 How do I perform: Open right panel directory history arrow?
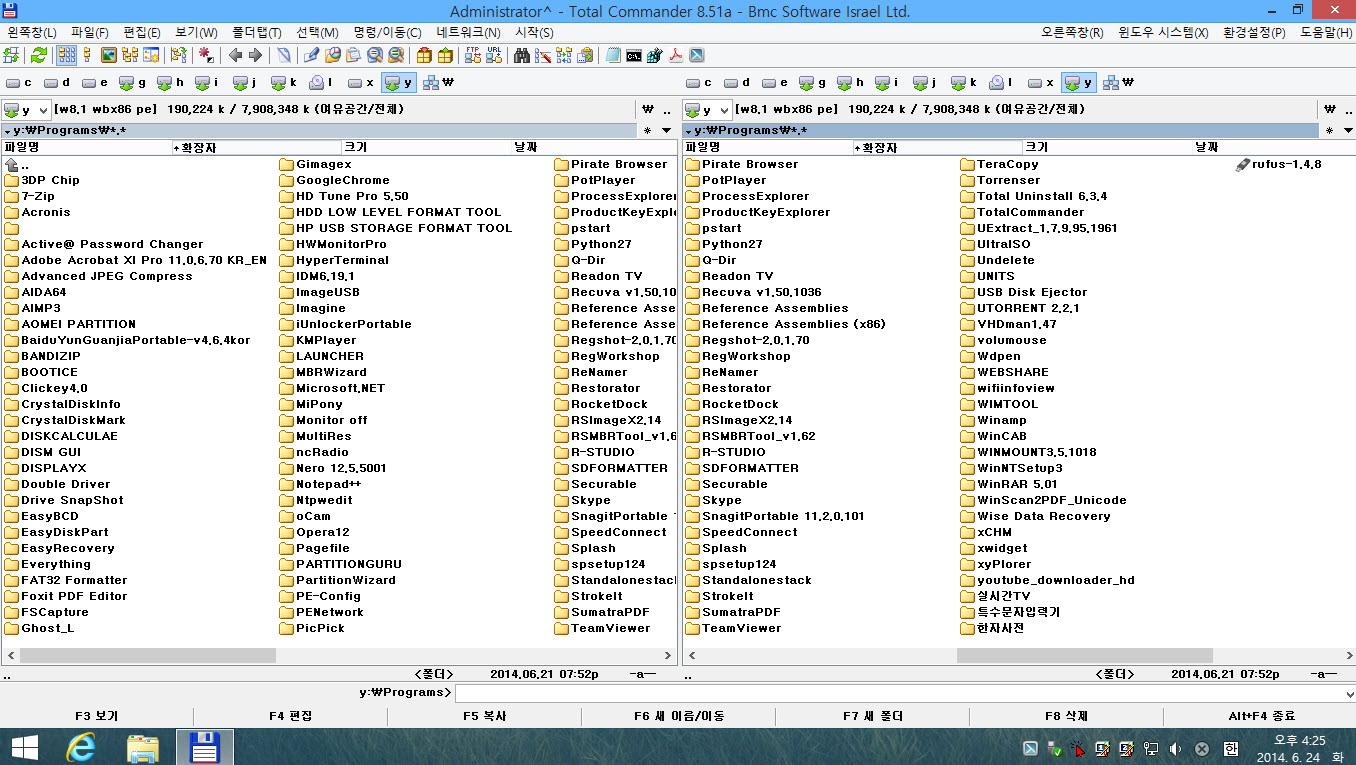coord(1349,131)
